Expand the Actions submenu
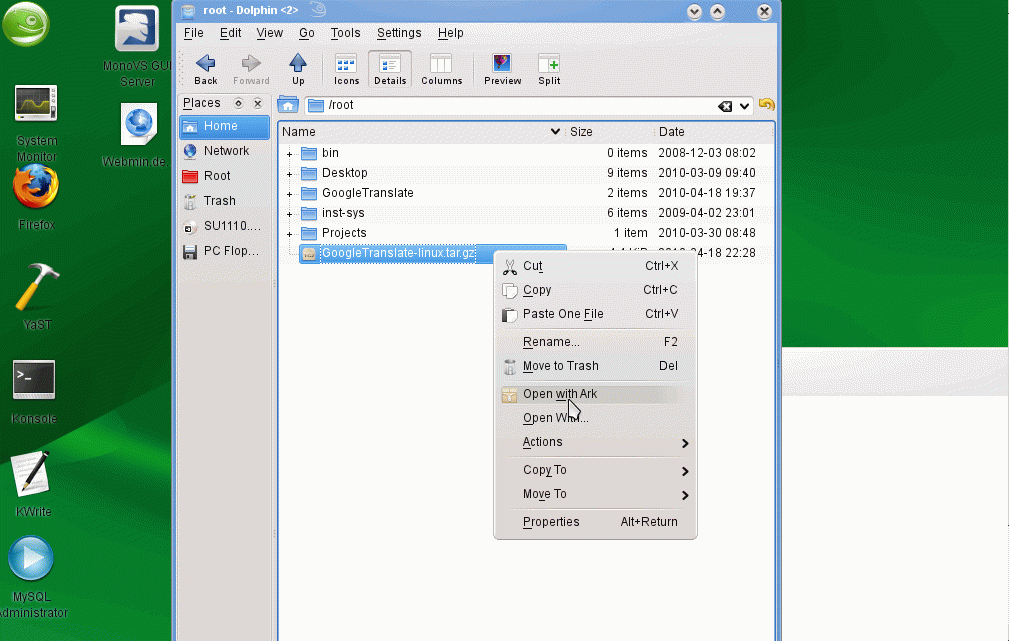Image resolution: width=1009 pixels, height=641 pixels. [595, 442]
